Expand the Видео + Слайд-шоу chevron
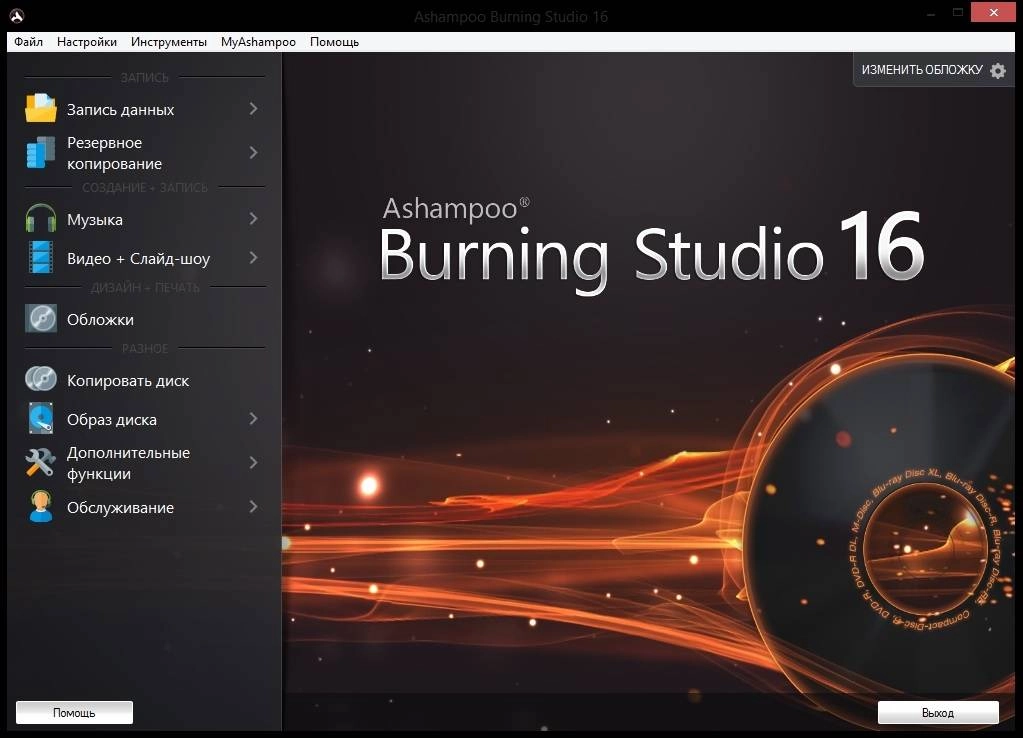 pos(253,258)
